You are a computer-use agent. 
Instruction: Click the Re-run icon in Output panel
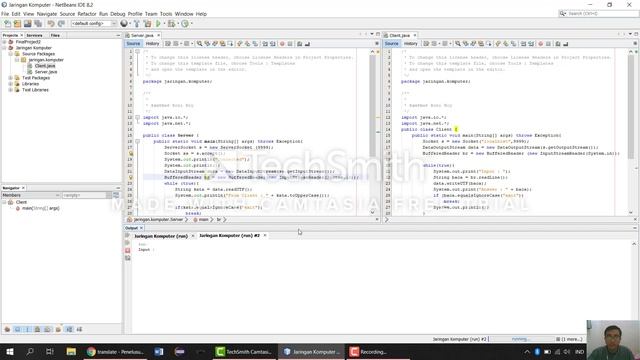[128, 236]
